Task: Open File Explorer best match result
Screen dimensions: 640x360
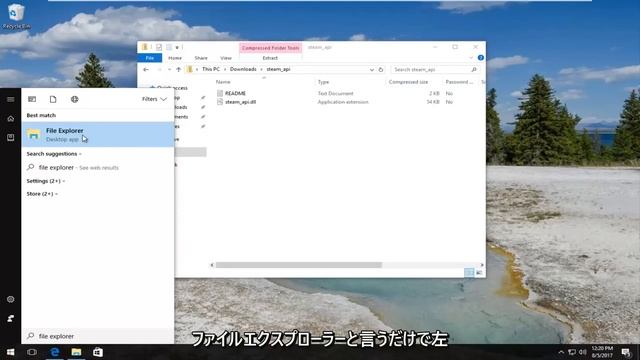Action: [x=98, y=135]
